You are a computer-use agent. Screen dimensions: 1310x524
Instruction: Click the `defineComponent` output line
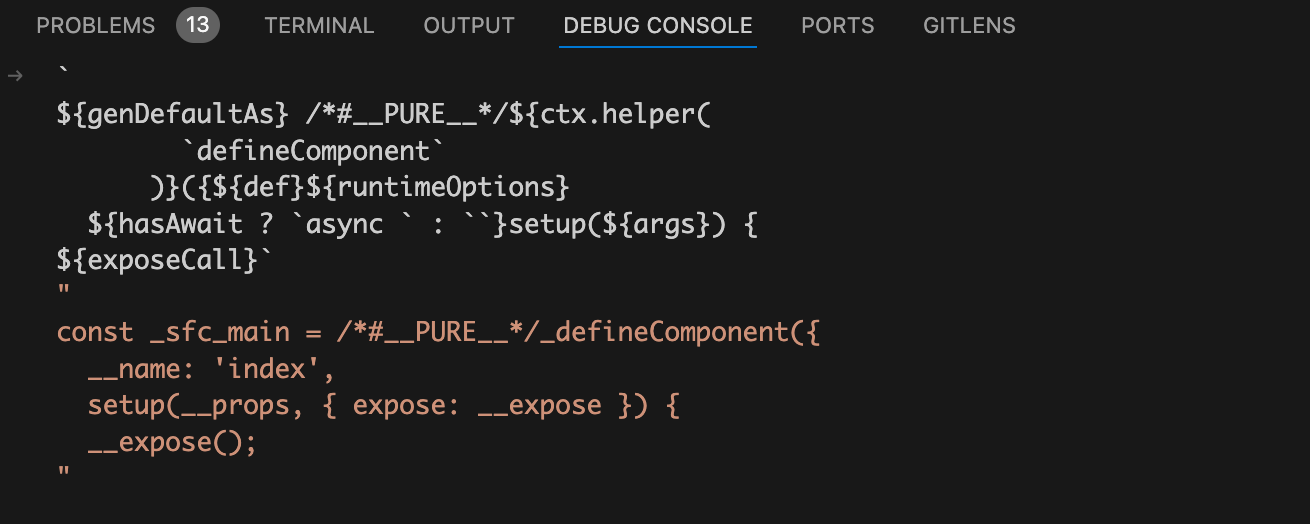pyautogui.click(x=315, y=151)
